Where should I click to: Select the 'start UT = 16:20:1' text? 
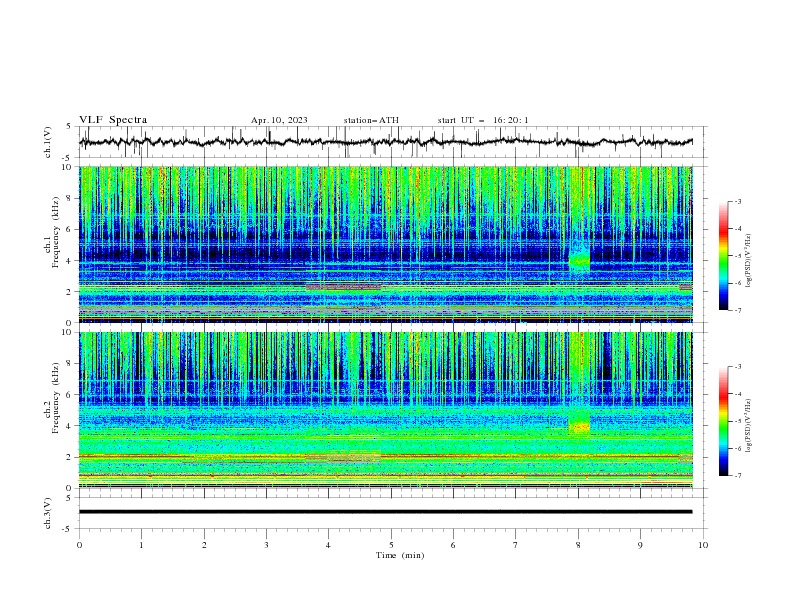point(483,120)
